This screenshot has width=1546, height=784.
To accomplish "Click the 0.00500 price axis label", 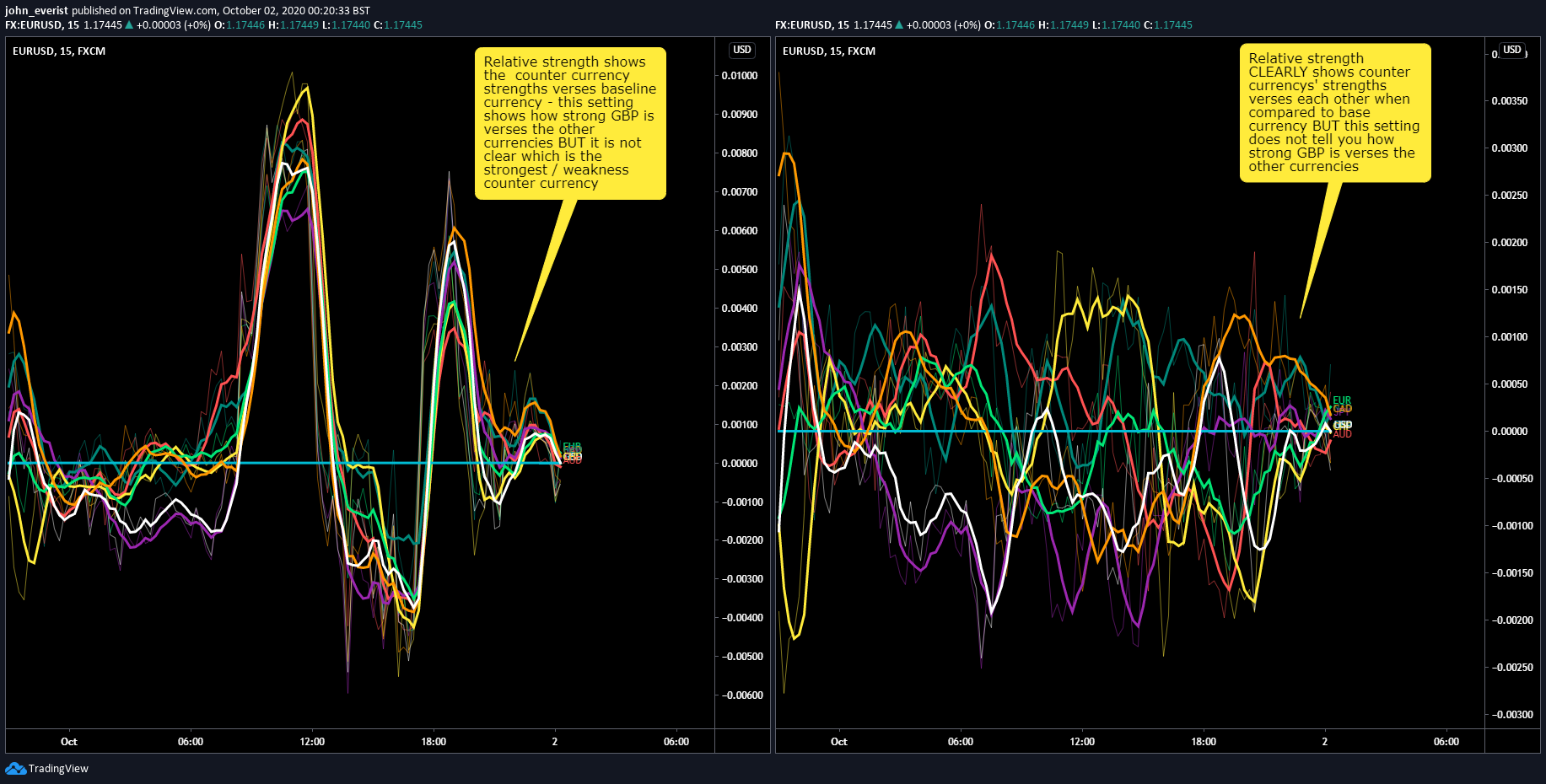I will click(740, 270).
